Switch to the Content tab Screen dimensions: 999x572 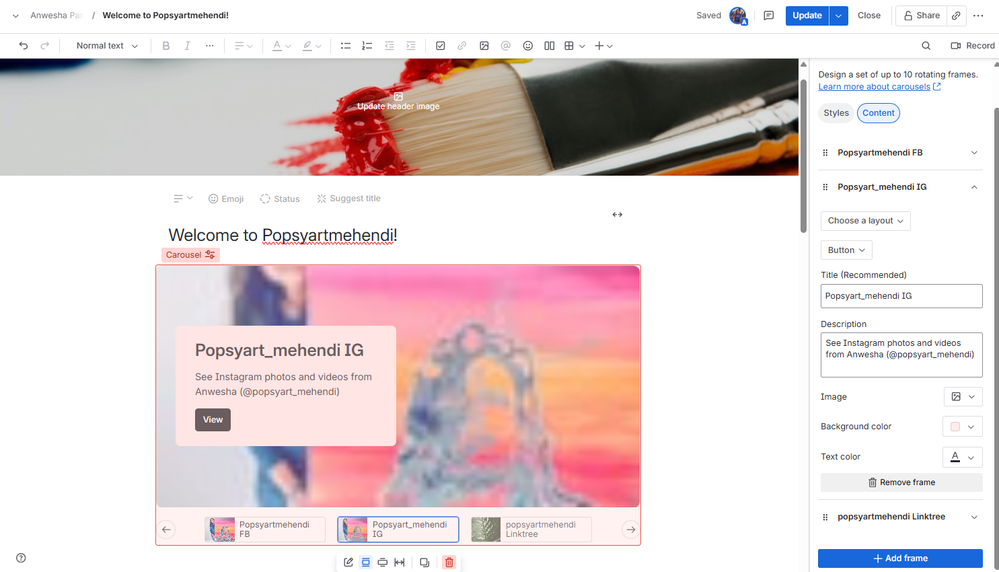coord(878,113)
